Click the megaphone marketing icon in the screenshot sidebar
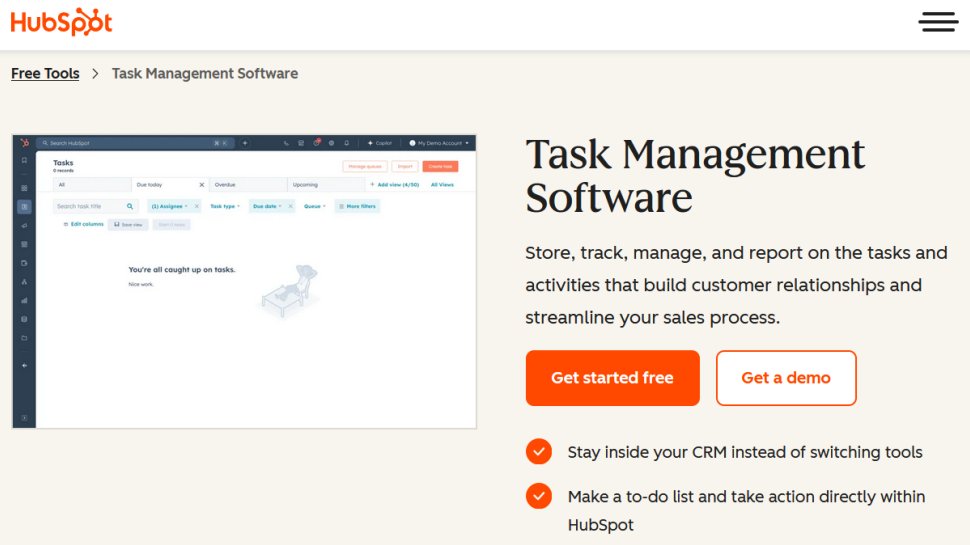This screenshot has width=970, height=545. (x=24, y=225)
